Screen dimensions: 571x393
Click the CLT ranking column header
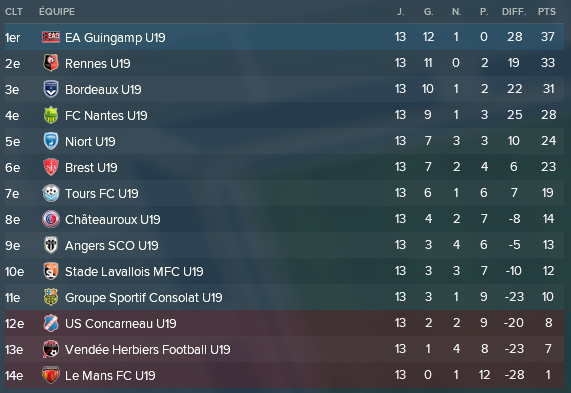[14, 12]
